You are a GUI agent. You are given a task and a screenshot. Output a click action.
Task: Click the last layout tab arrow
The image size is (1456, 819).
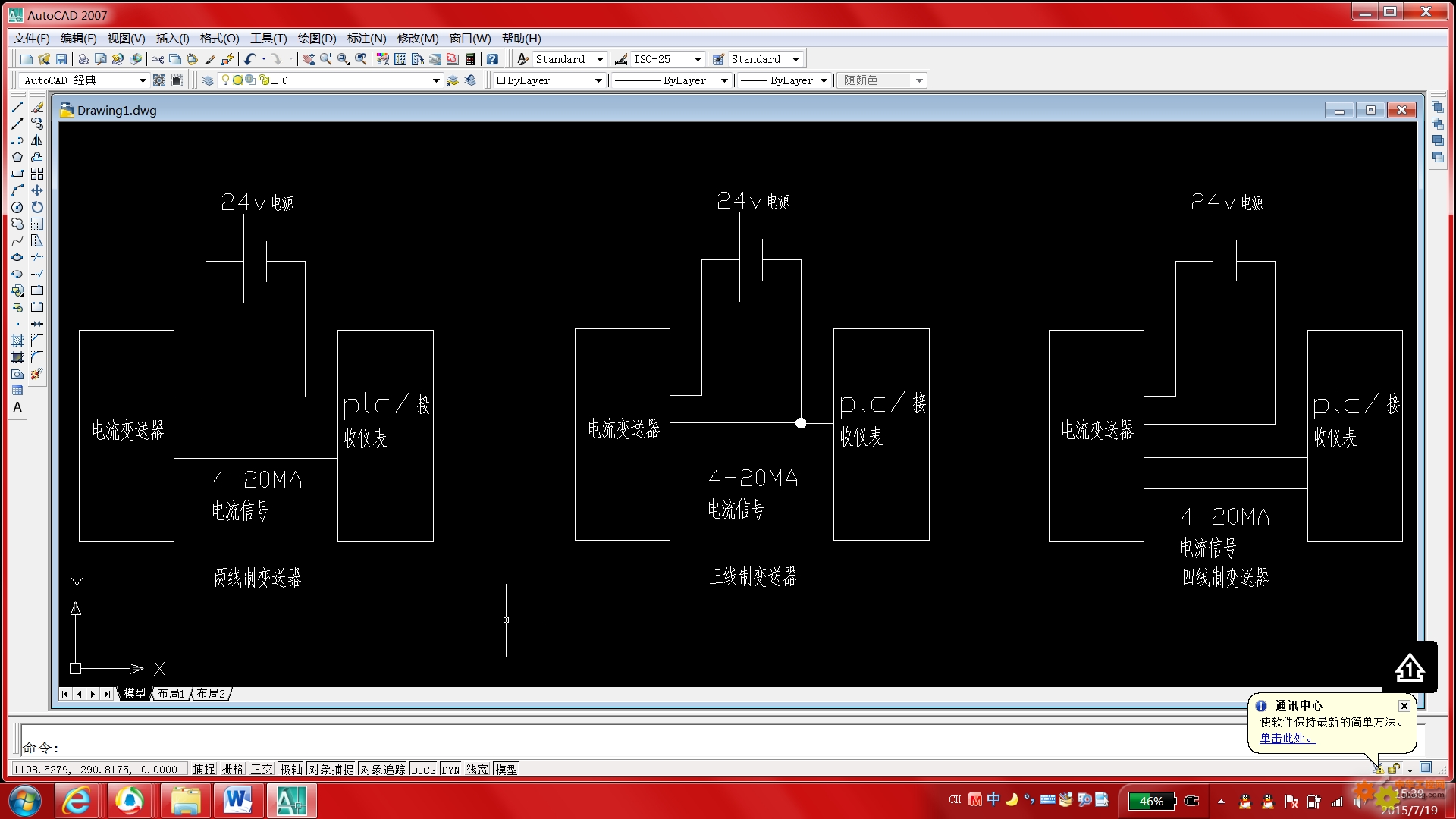(107, 694)
